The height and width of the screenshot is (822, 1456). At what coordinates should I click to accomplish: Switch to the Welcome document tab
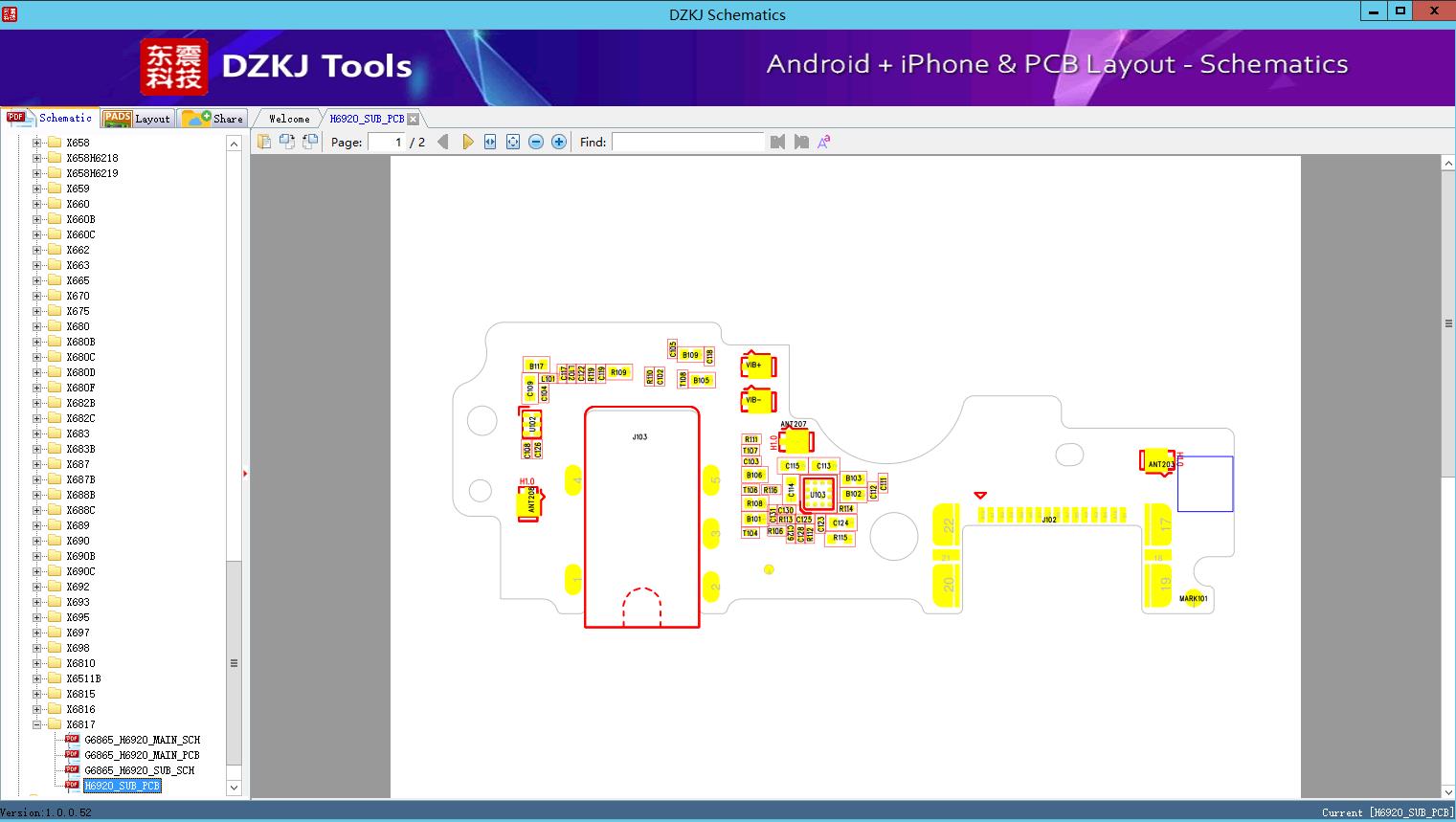pos(289,119)
